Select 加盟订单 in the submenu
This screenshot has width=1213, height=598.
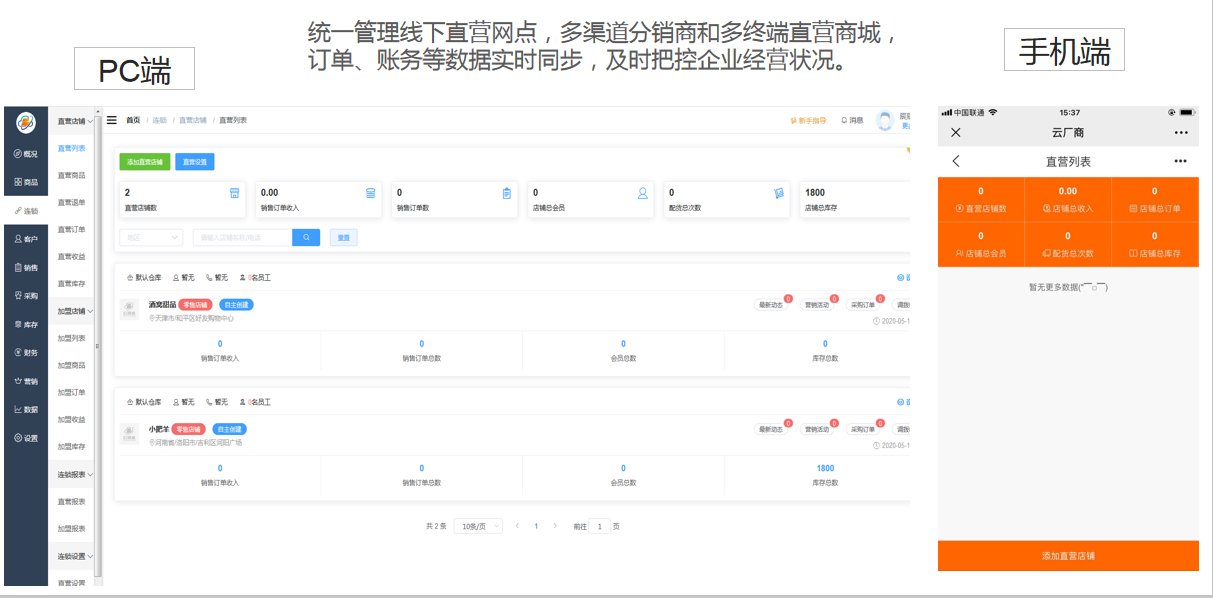tap(71, 392)
